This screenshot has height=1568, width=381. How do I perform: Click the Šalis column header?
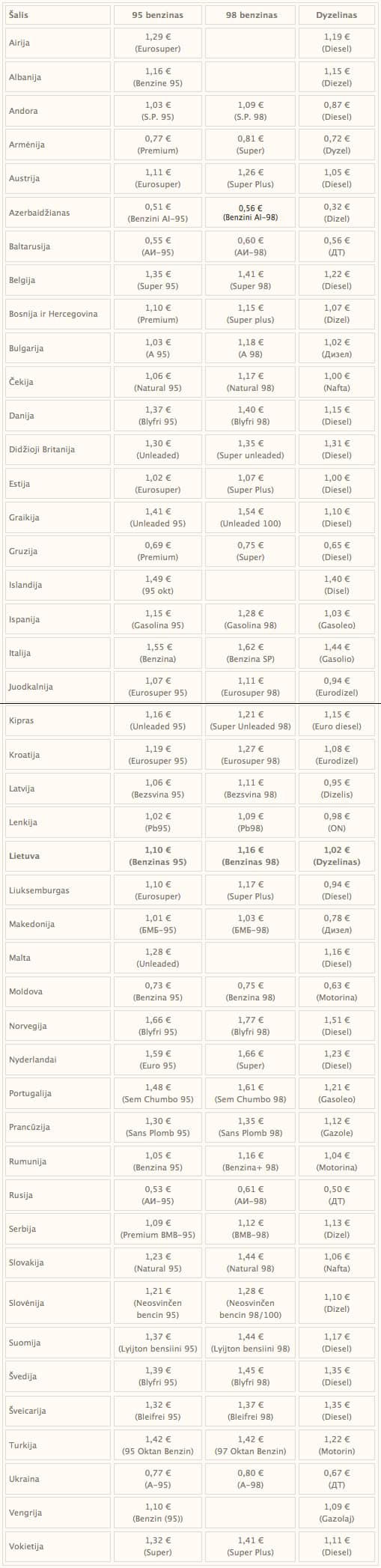[x=56, y=15]
